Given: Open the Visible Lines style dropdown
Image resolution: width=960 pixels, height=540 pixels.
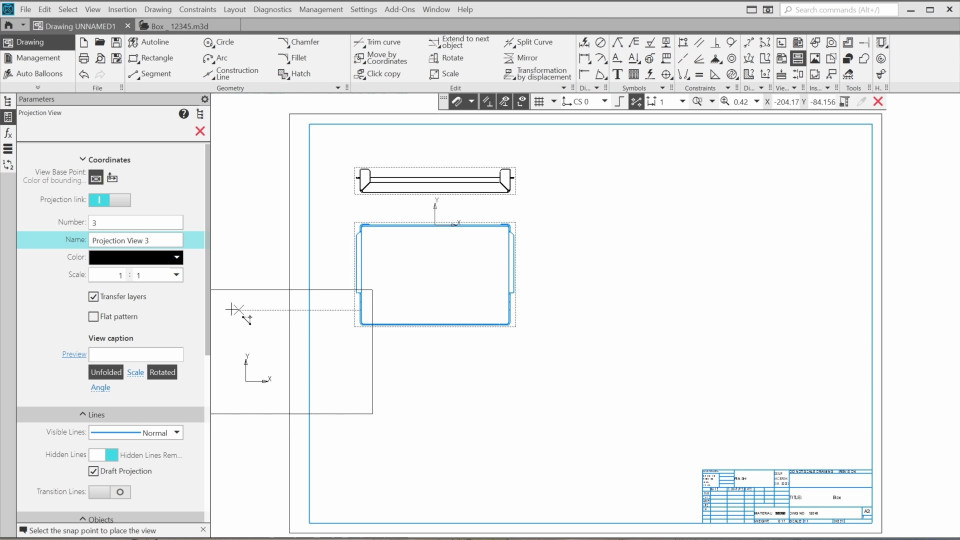Looking at the screenshot, I should tap(135, 433).
